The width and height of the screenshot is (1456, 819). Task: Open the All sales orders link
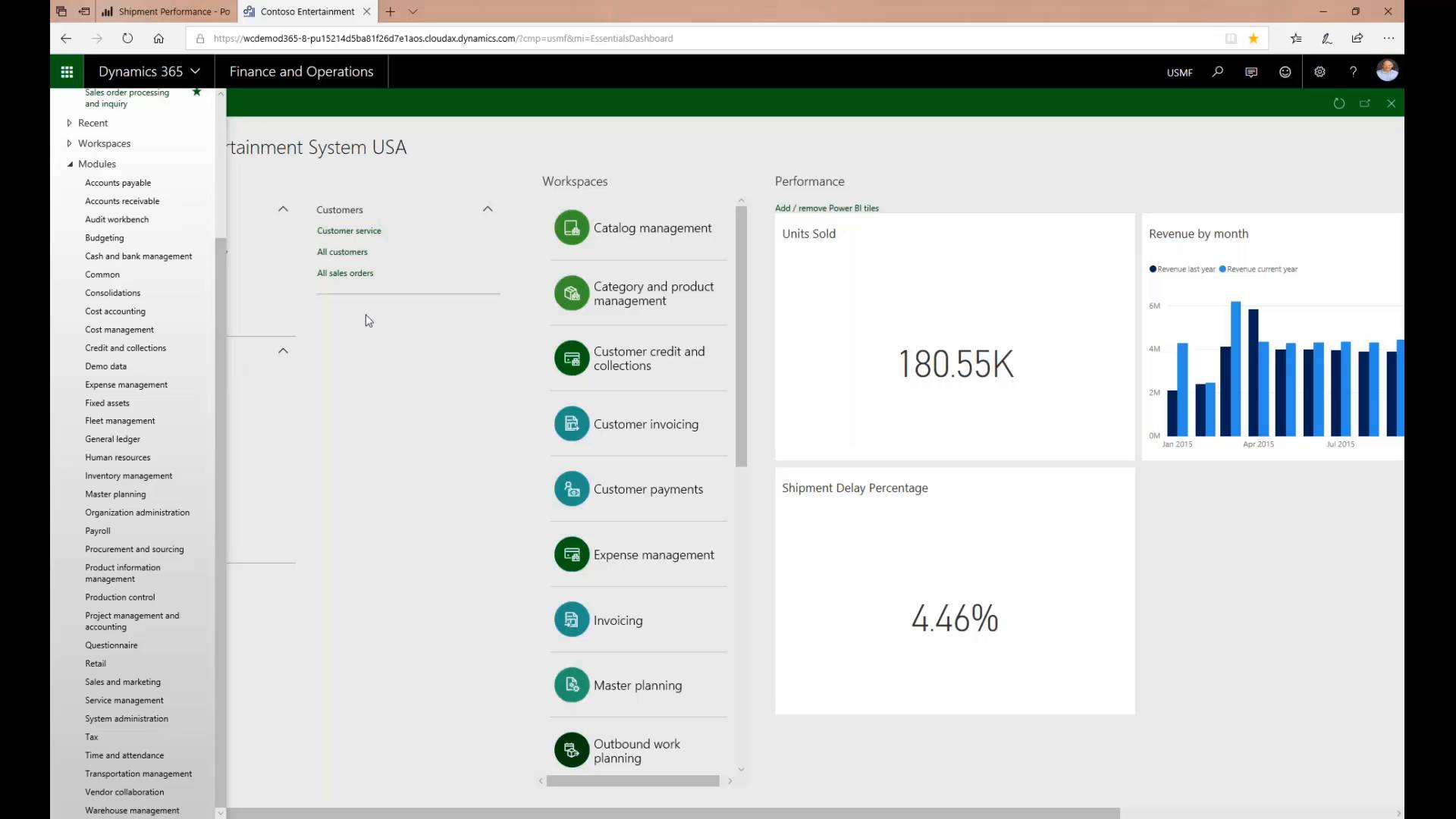pos(345,273)
